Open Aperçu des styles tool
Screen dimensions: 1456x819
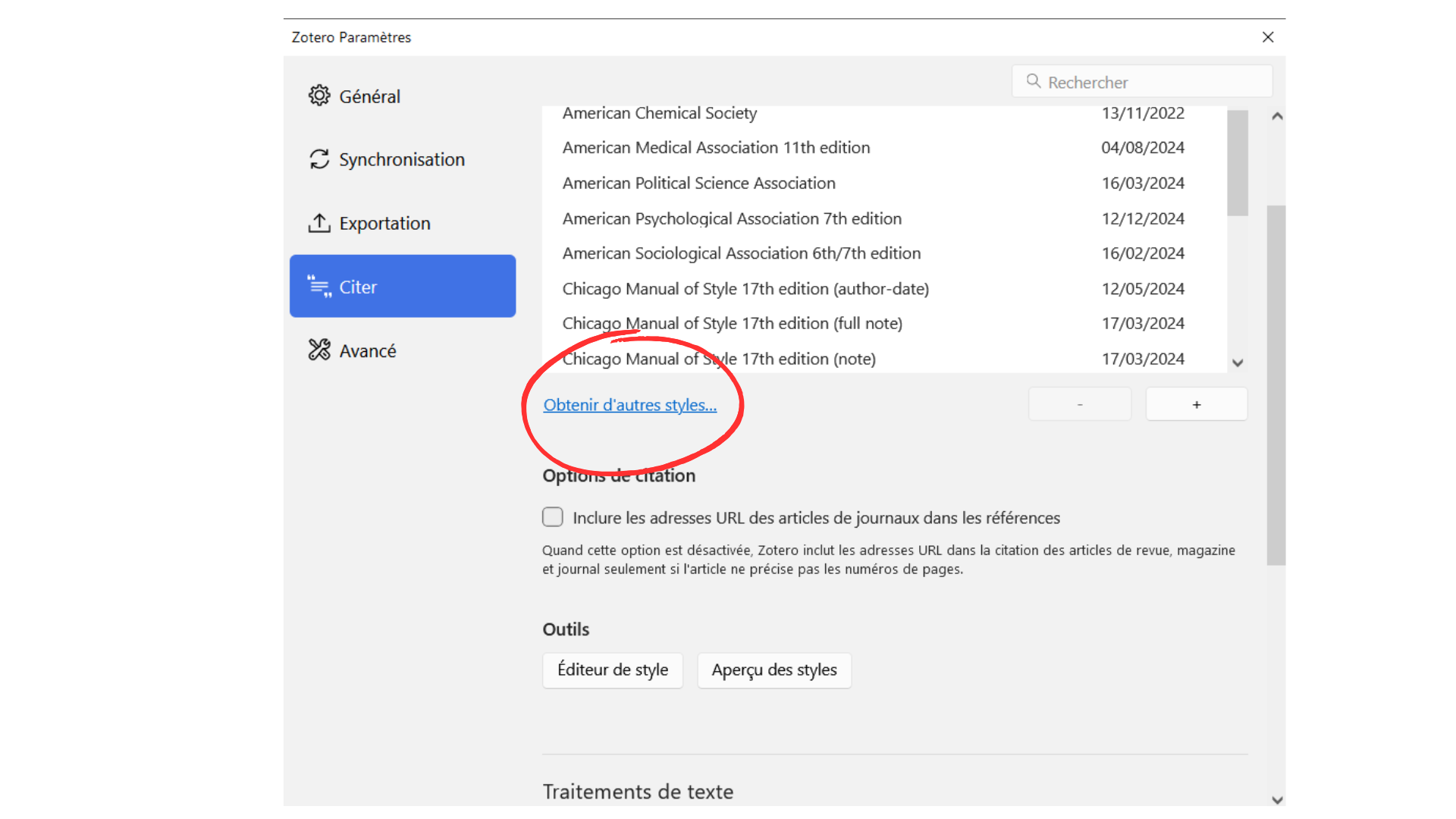coord(774,670)
